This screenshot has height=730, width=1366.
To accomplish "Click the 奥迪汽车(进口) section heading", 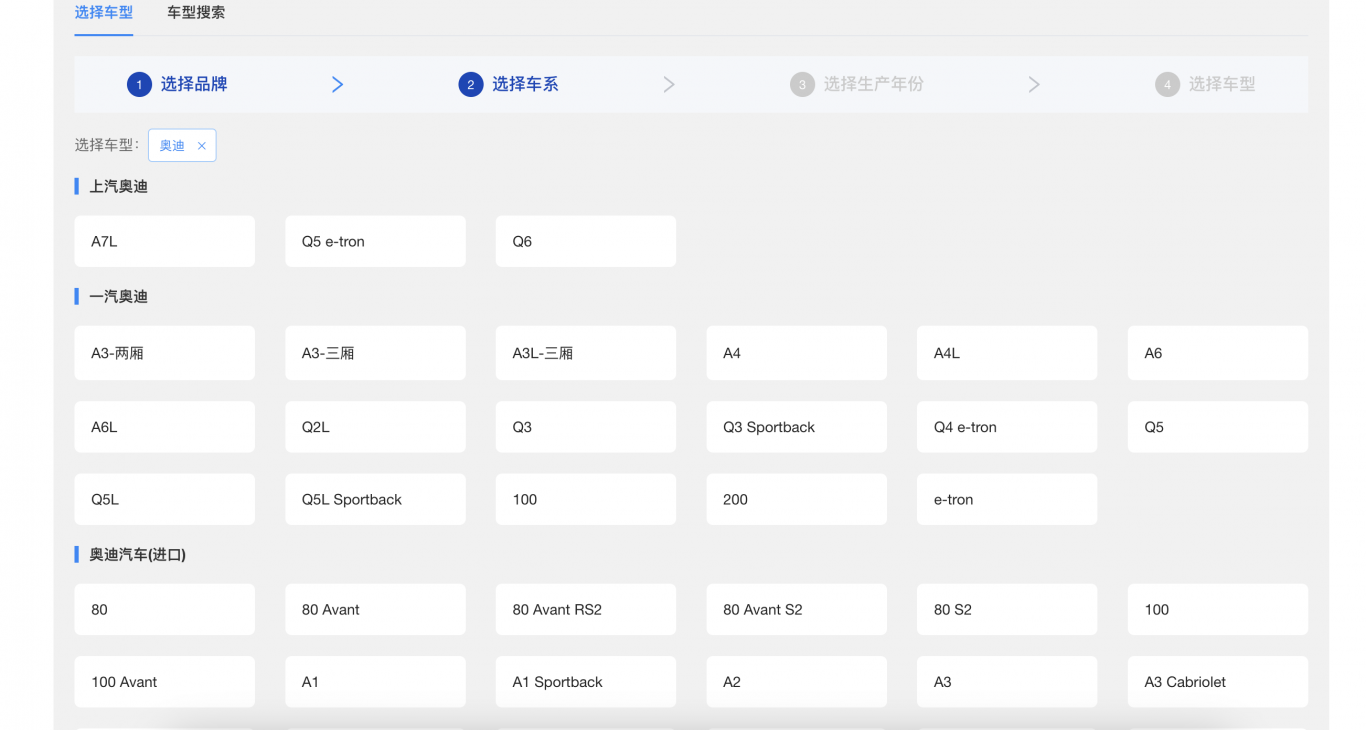I will [x=138, y=555].
